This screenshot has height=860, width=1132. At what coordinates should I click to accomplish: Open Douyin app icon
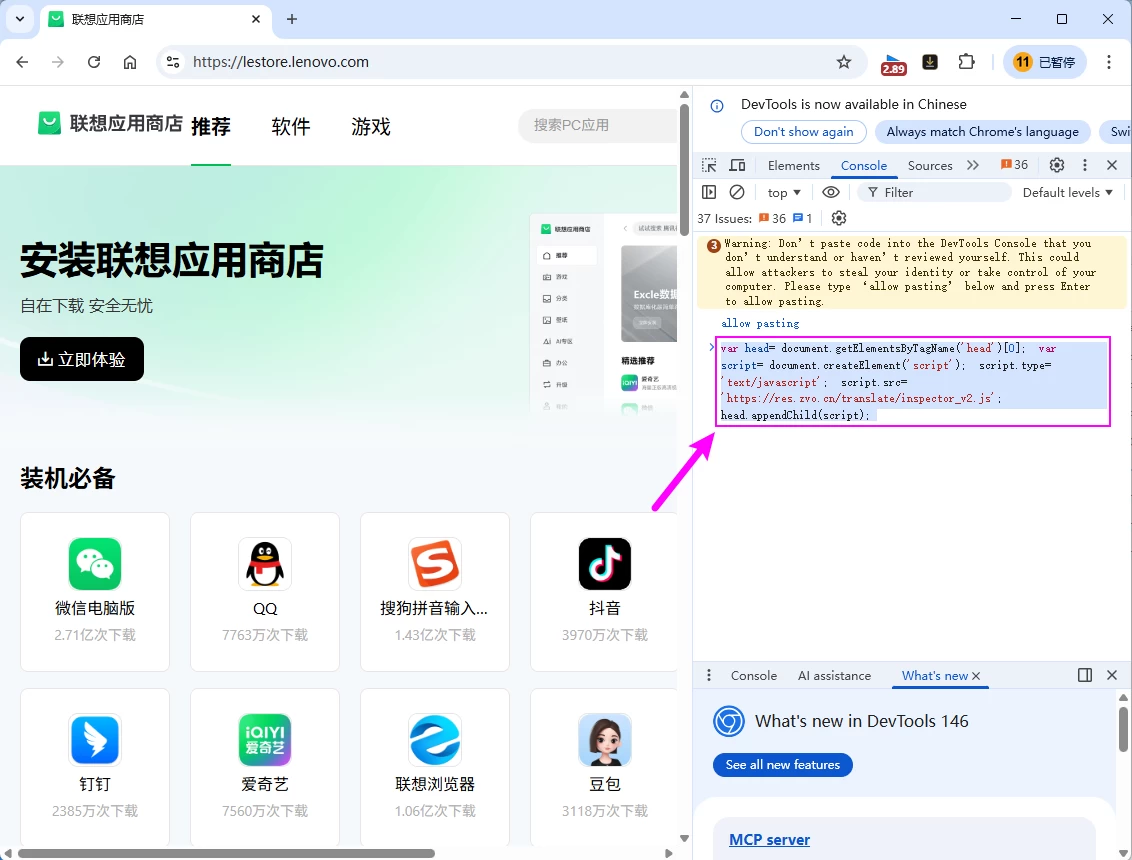605,564
